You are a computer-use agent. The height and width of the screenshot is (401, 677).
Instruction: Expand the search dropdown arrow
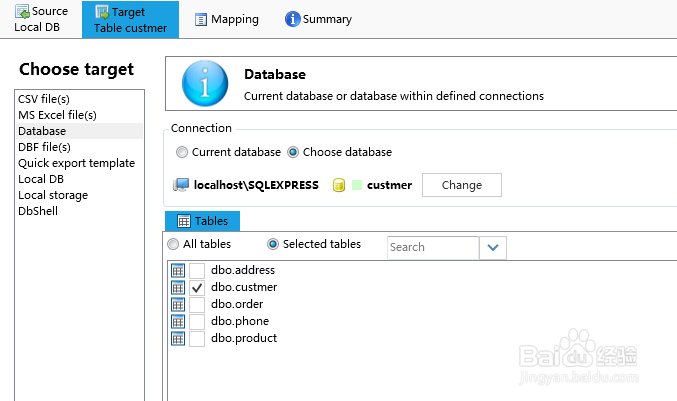[494, 247]
